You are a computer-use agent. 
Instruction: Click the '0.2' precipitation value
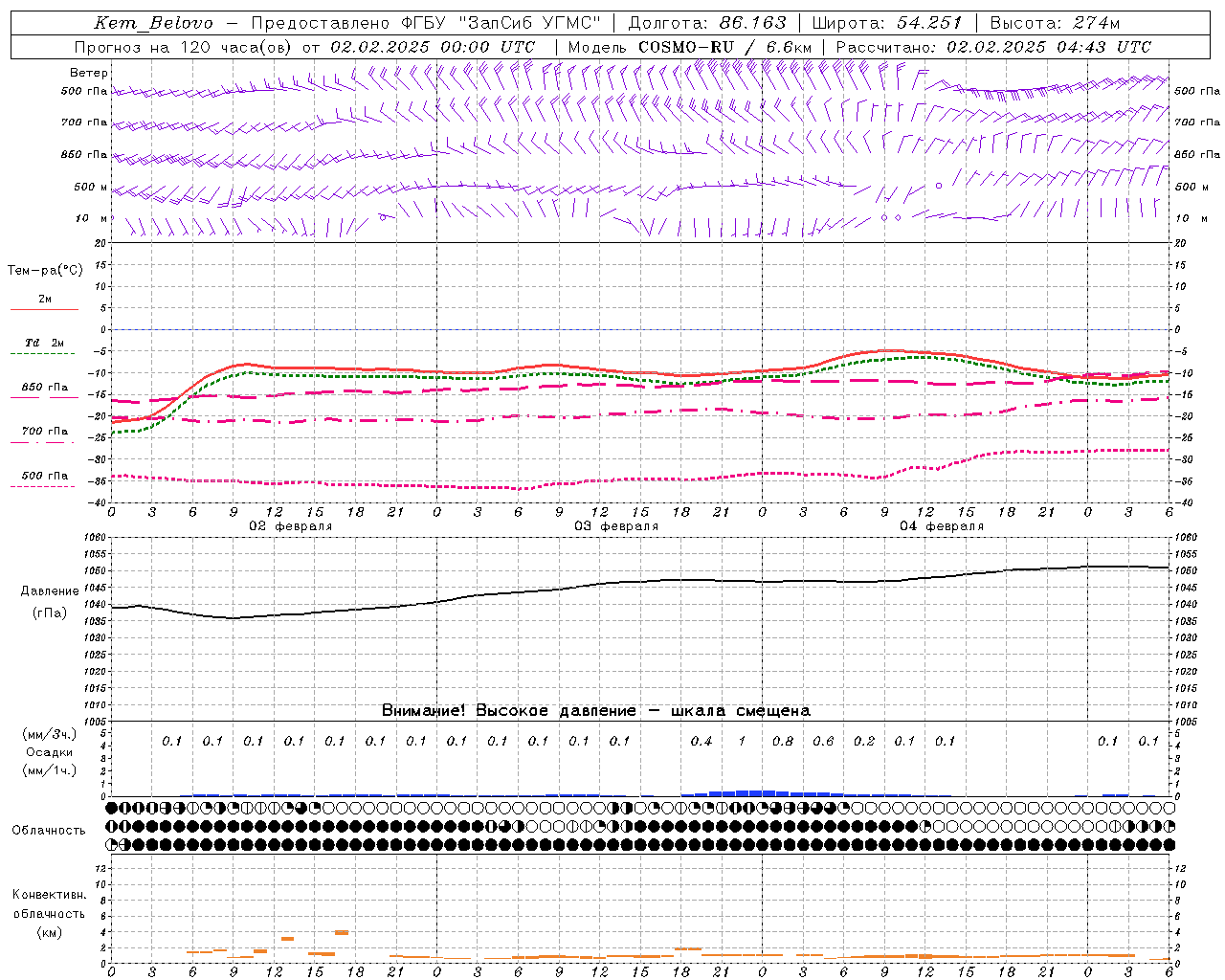coord(864,742)
